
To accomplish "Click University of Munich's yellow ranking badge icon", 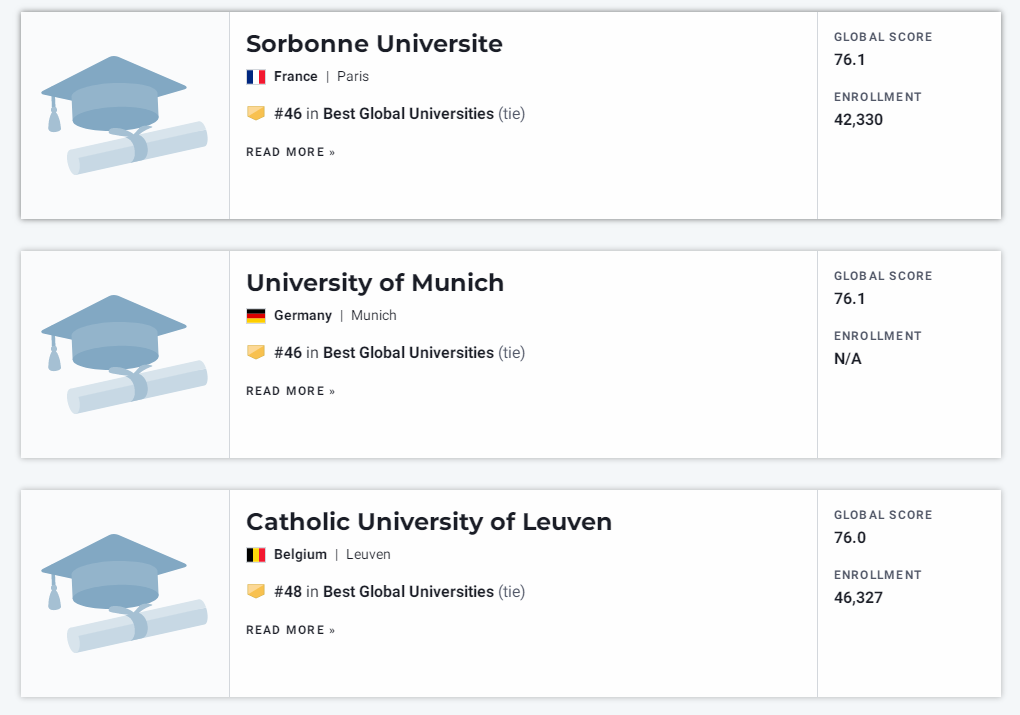I will click(256, 352).
